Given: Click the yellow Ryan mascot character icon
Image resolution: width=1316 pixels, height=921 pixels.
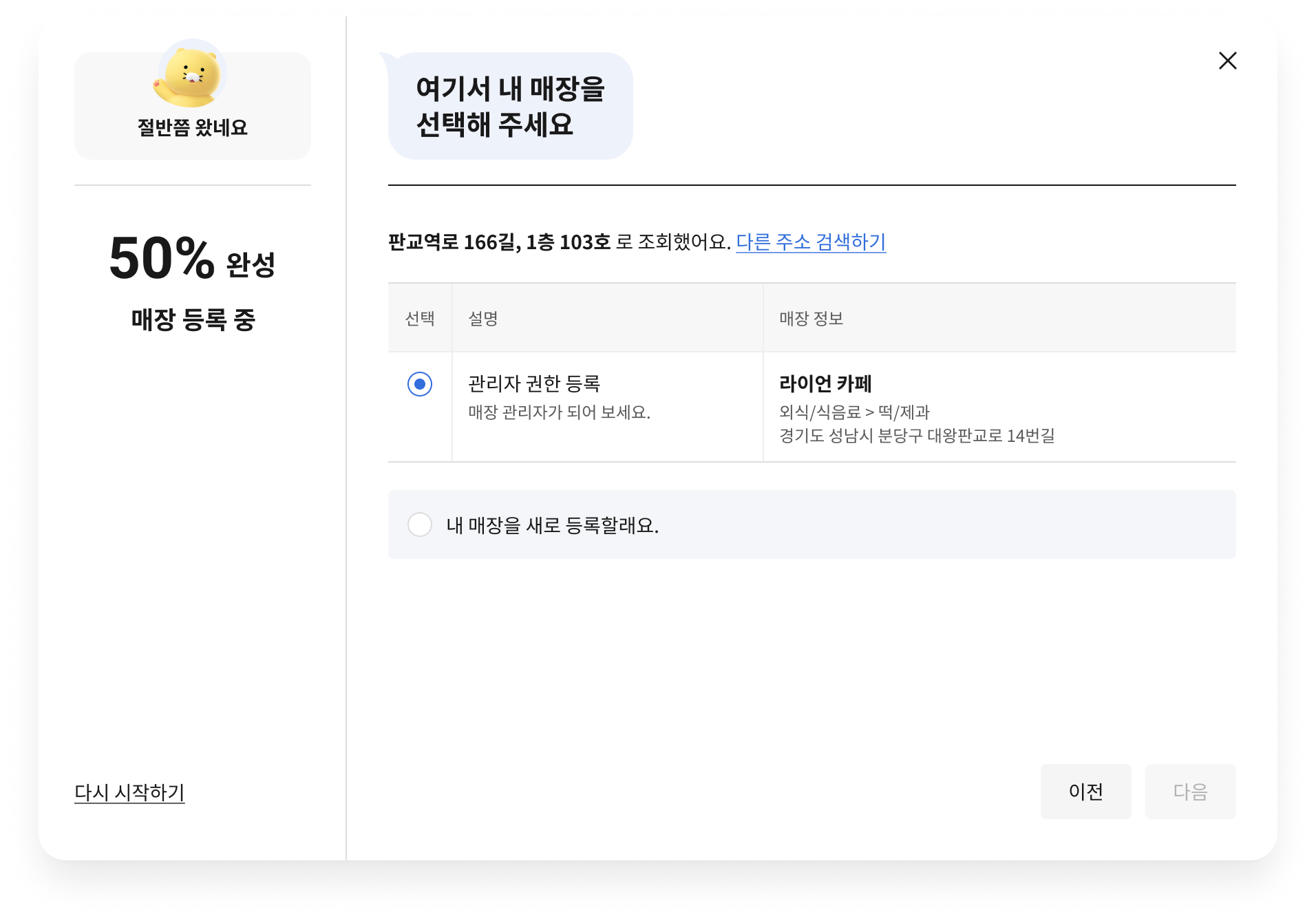Looking at the screenshot, I should pyautogui.click(x=191, y=75).
